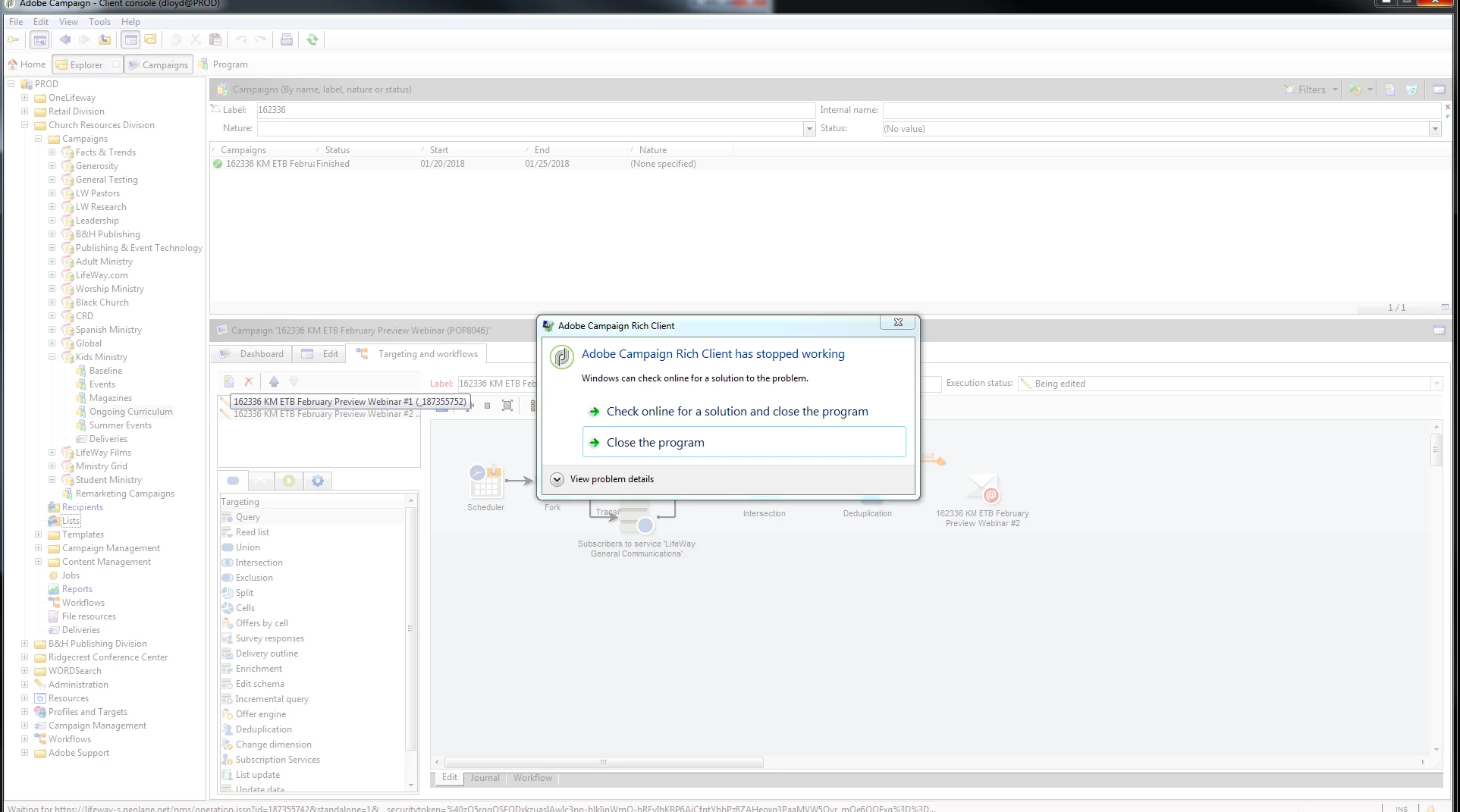Select the envelope deliveries palette tab
The width and height of the screenshot is (1460, 812).
261,481
